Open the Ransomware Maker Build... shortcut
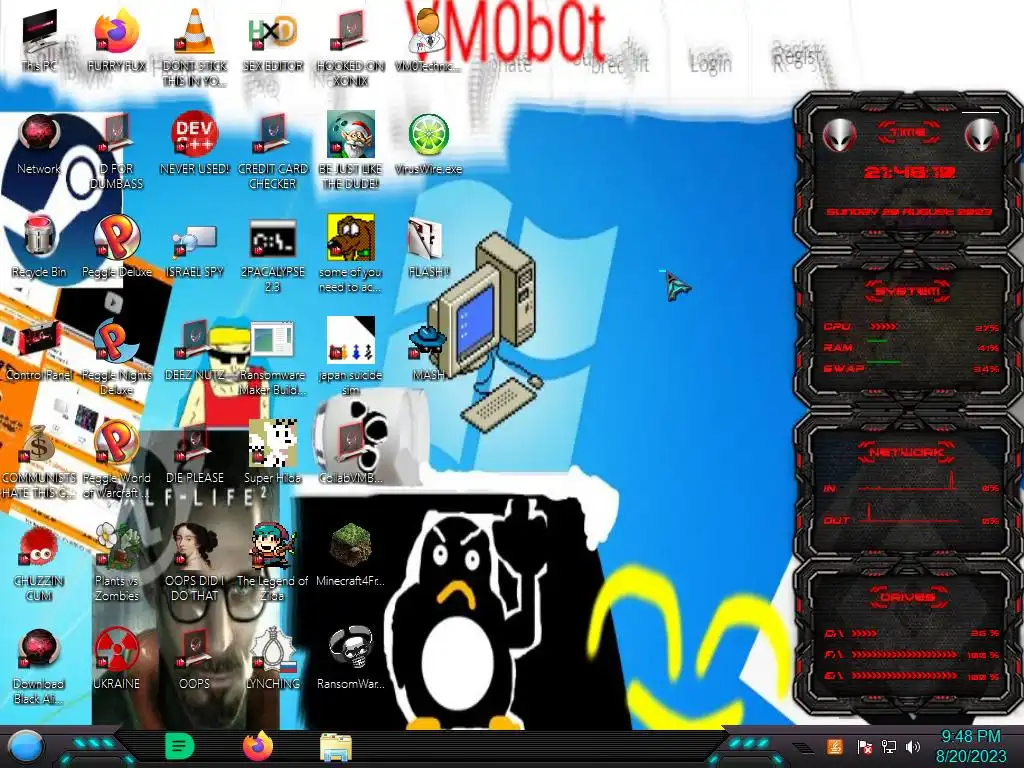The image size is (1024, 768). pos(272,358)
